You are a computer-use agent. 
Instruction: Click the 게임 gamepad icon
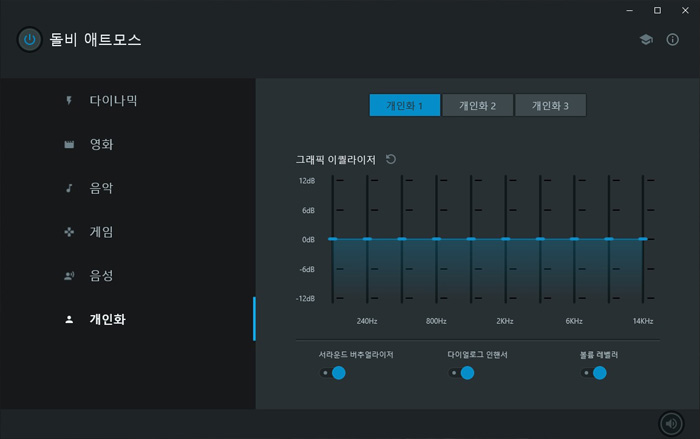(69, 232)
